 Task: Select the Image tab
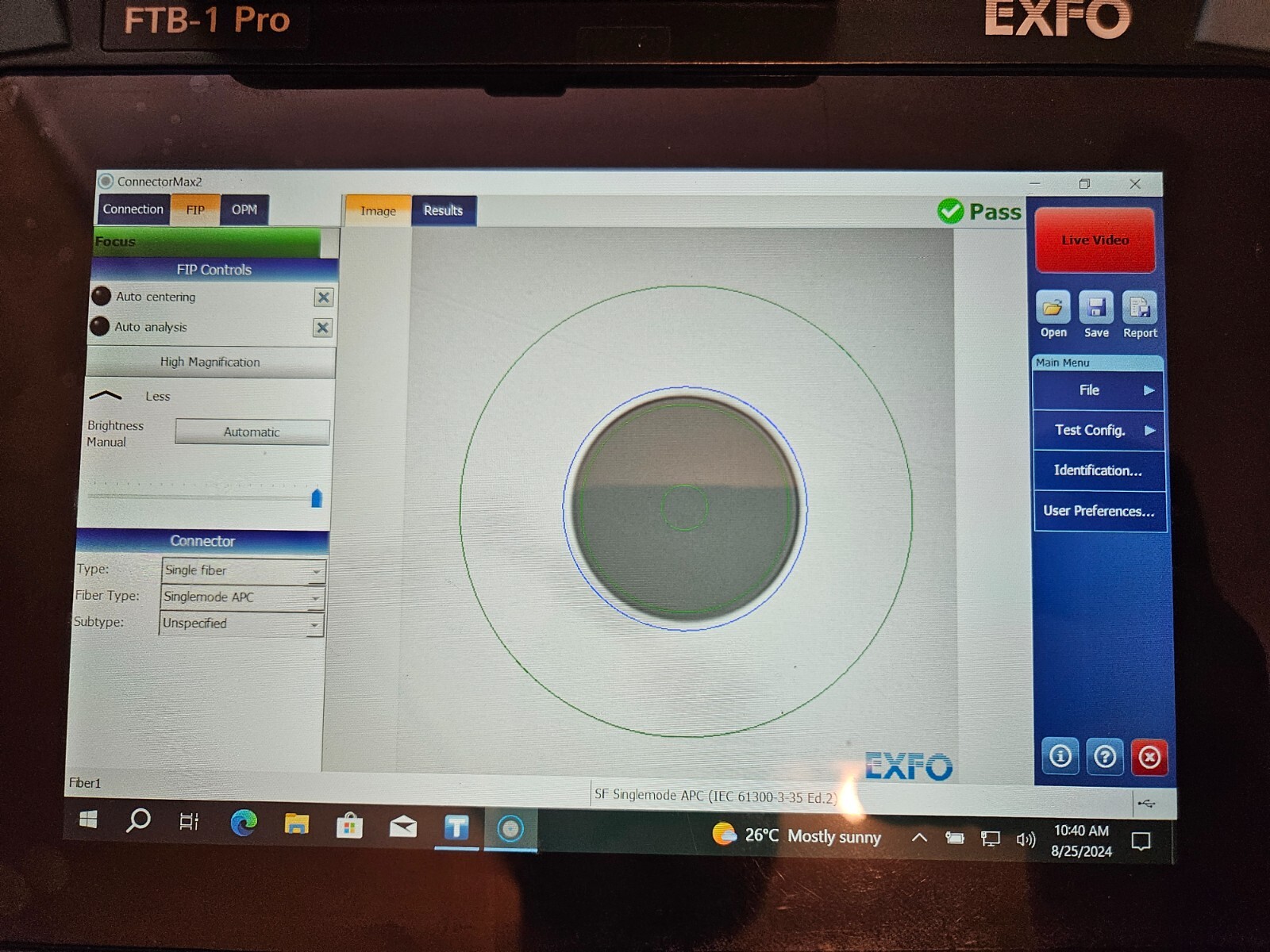pos(378,211)
